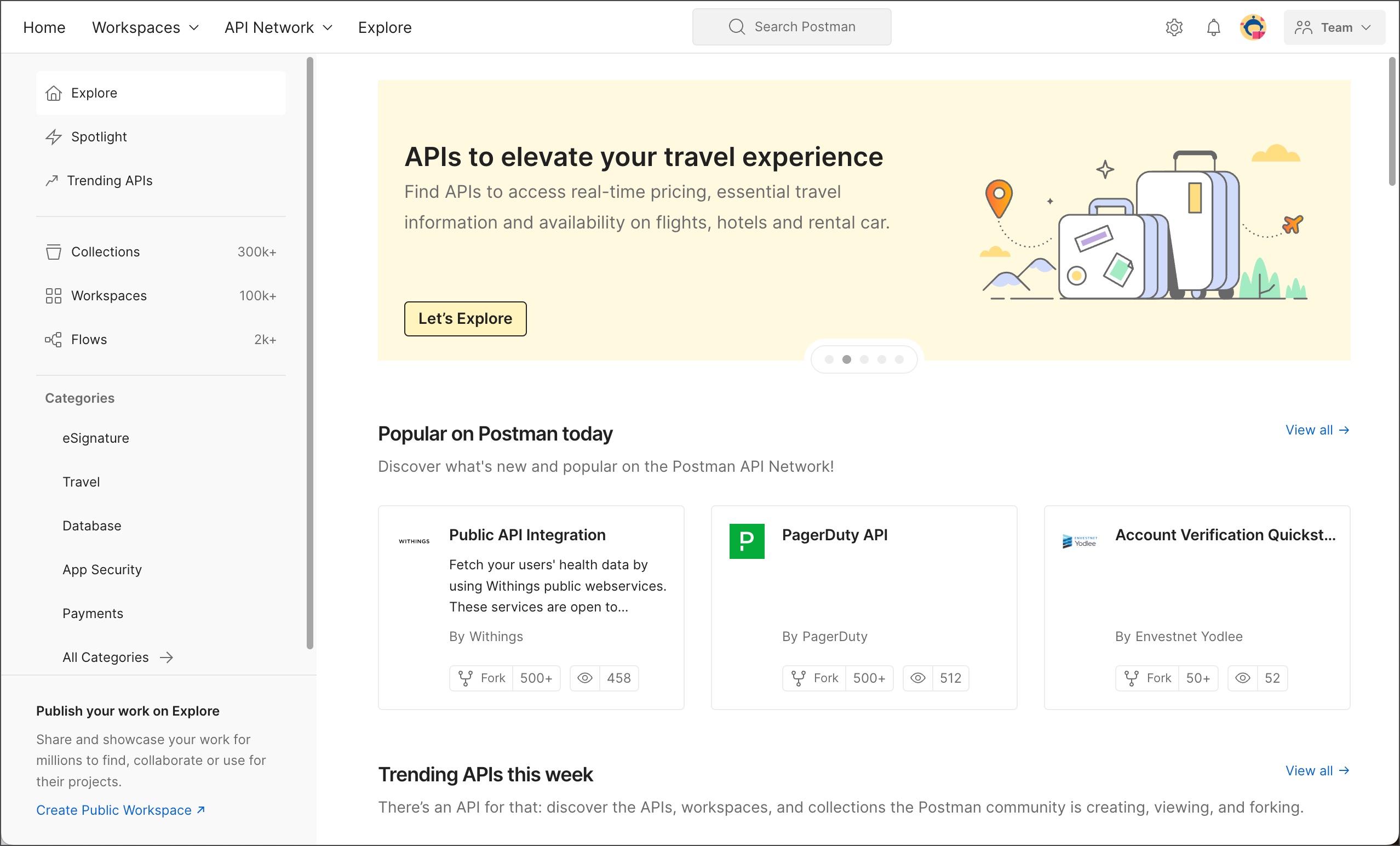Click the PagerDuty green logo
Screen dimensions: 1400x846
coord(747,541)
